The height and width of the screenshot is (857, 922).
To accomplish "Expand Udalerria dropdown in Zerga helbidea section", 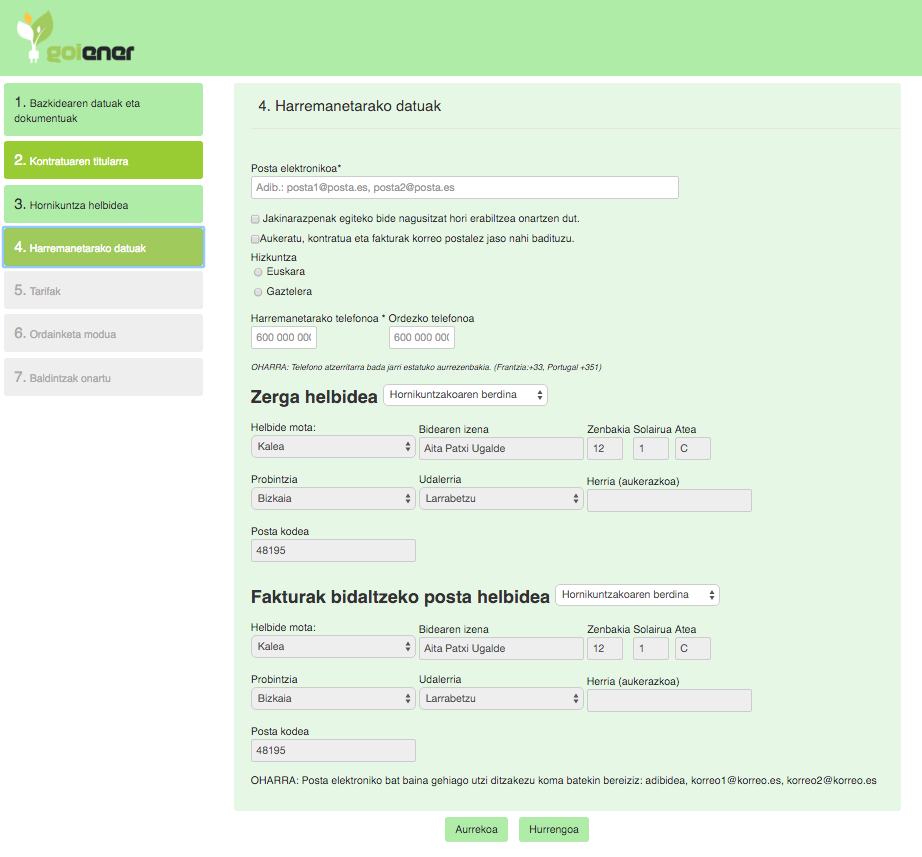I will [x=500, y=498].
